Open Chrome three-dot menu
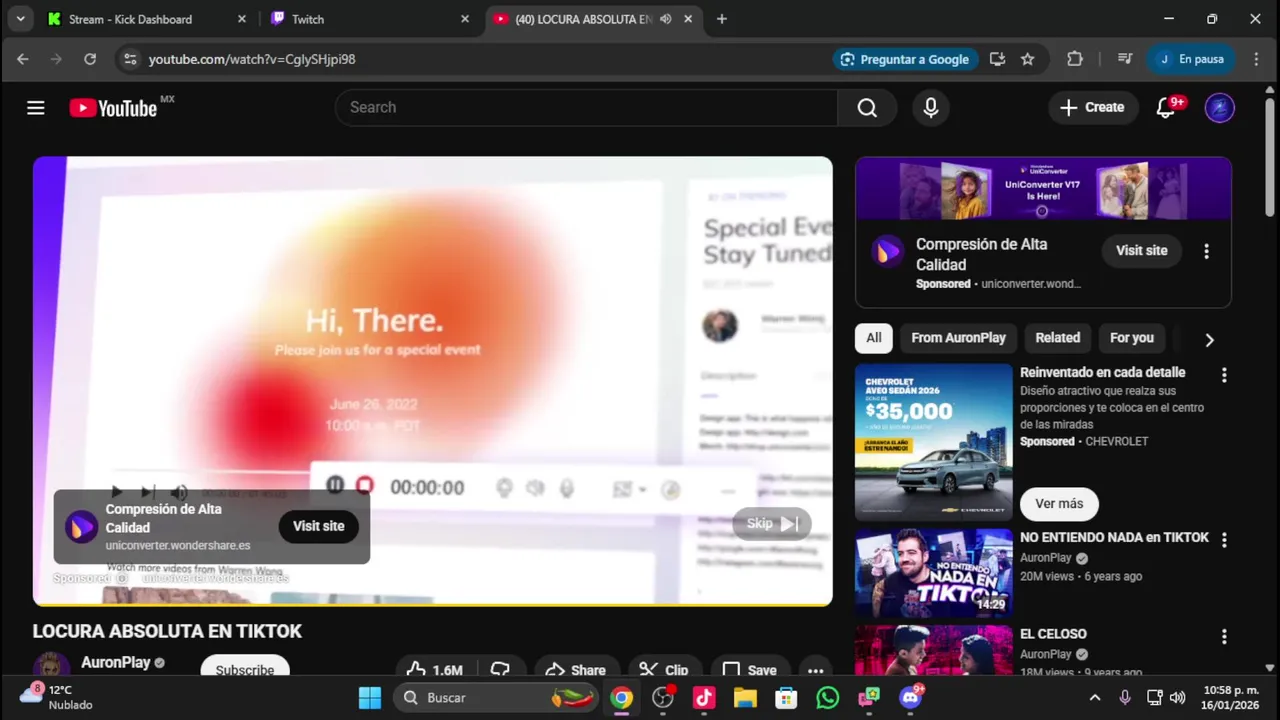1280x720 pixels. coord(1256,59)
